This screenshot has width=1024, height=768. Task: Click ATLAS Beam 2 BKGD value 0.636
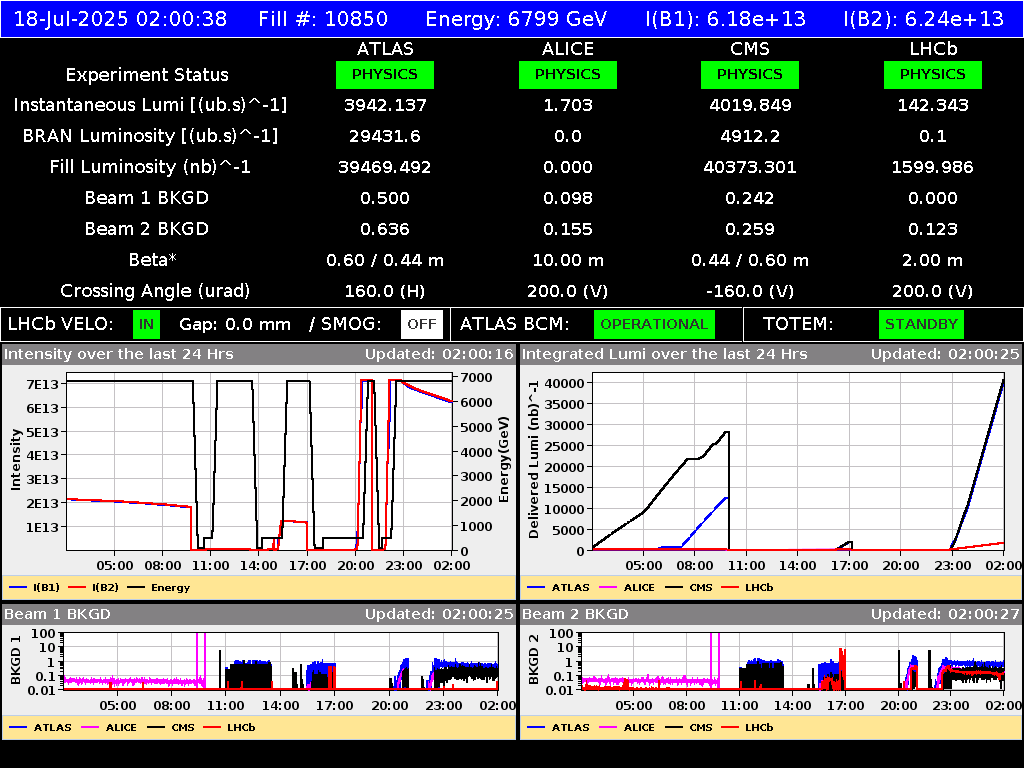click(x=385, y=229)
